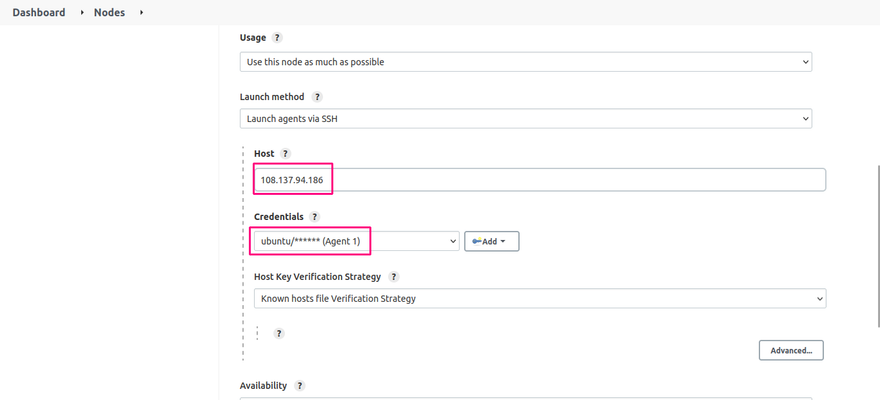
Task: Go to Dashboard breadcrumb
Action: point(39,12)
